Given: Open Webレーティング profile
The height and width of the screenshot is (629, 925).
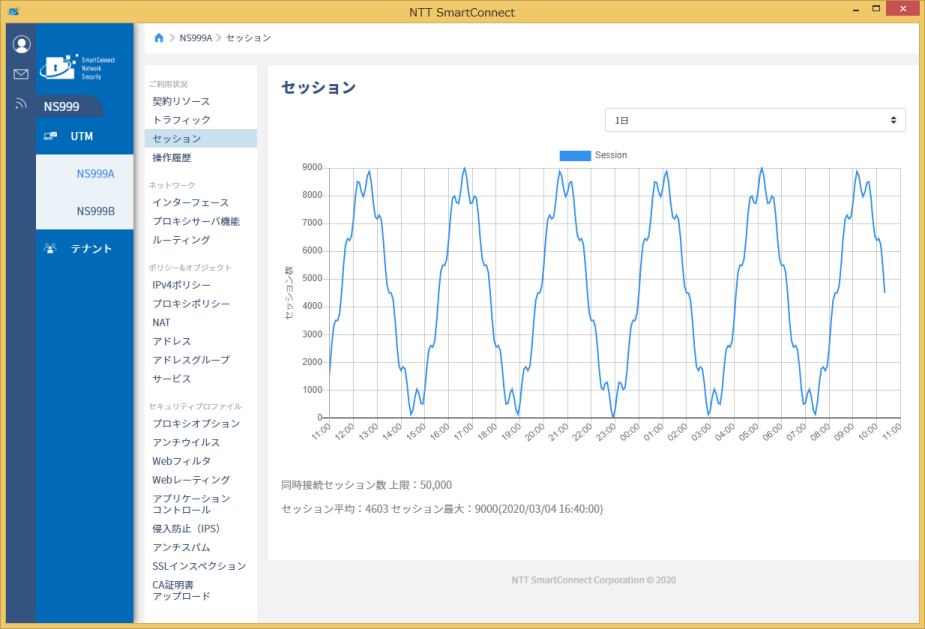Looking at the screenshot, I should 191,480.
